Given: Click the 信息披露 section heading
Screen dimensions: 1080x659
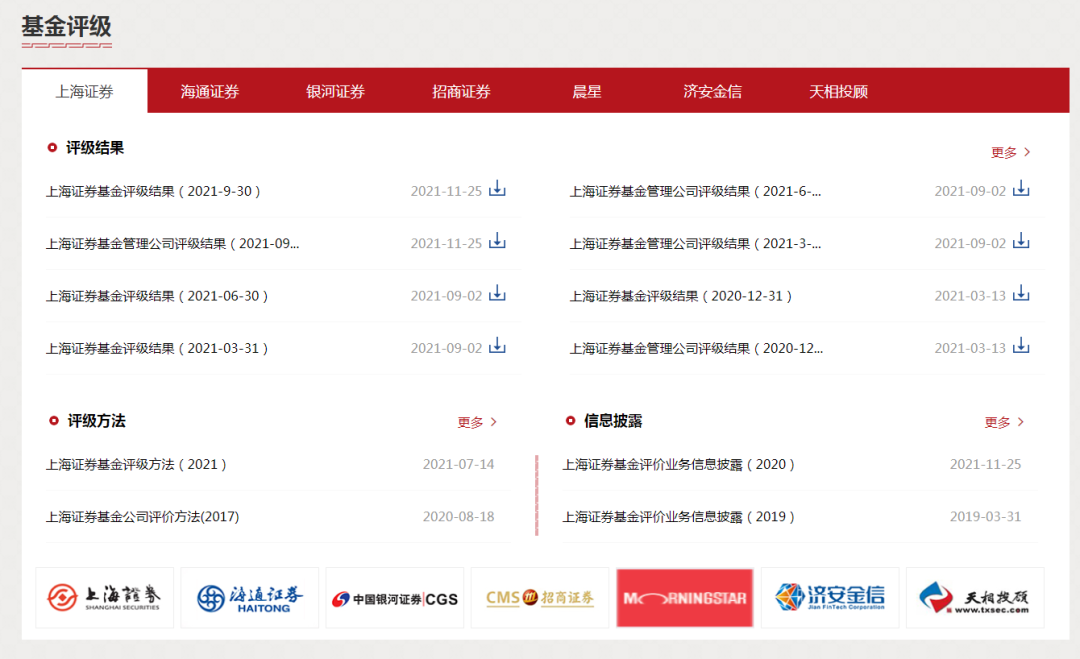Looking at the screenshot, I should pos(613,421).
